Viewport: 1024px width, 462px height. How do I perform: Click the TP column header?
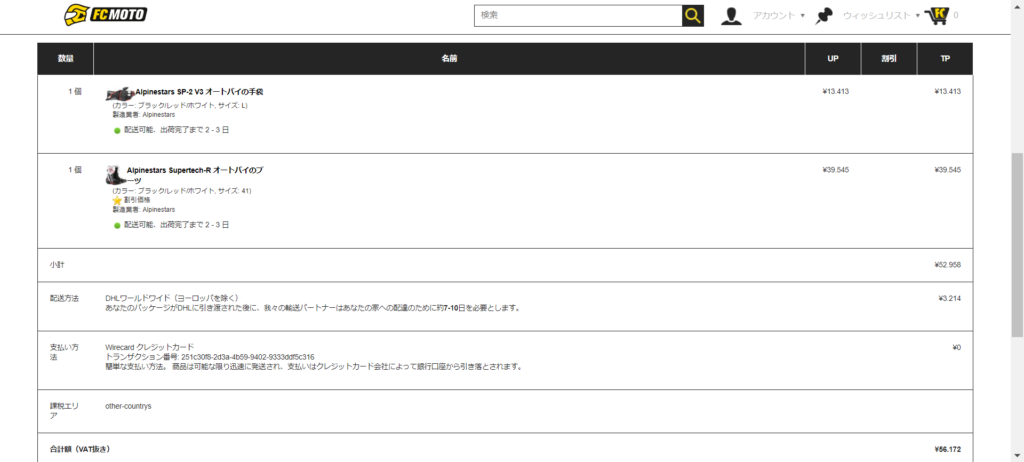(x=945, y=59)
